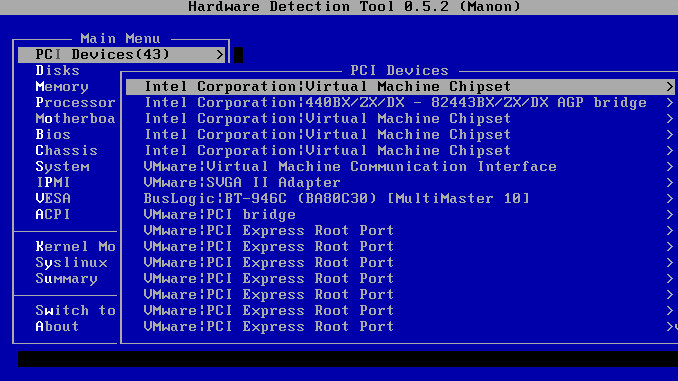Select Processor in the Main Menu
Screen dimensions: 678x381
[75, 102]
